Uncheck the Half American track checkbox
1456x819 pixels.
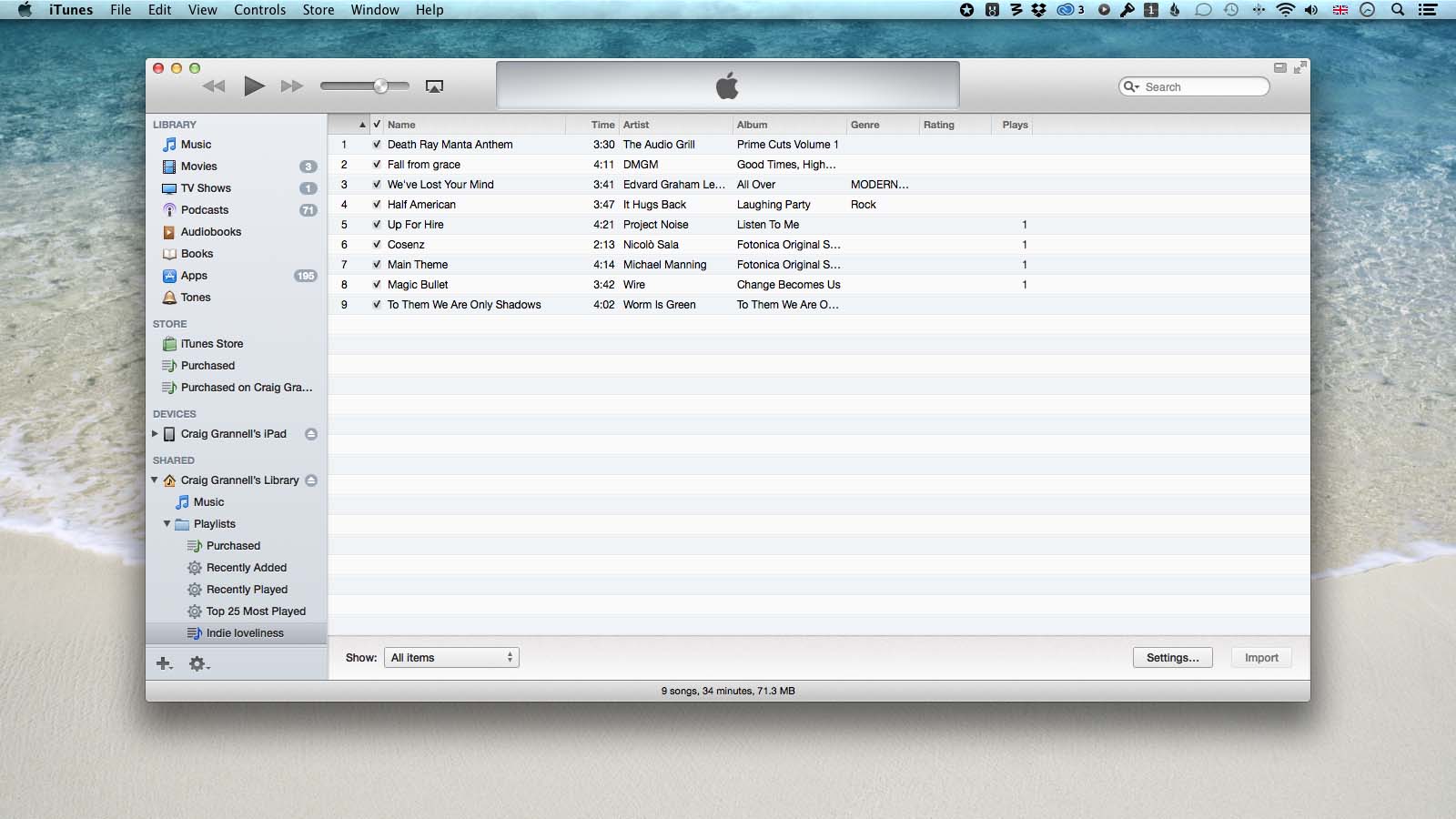tap(377, 205)
